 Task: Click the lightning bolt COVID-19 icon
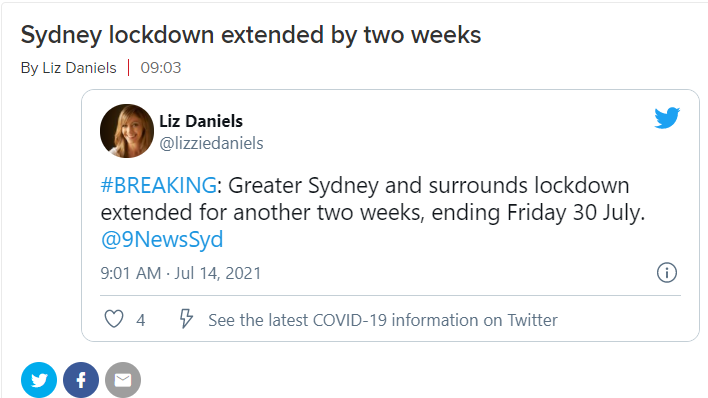click(x=186, y=318)
